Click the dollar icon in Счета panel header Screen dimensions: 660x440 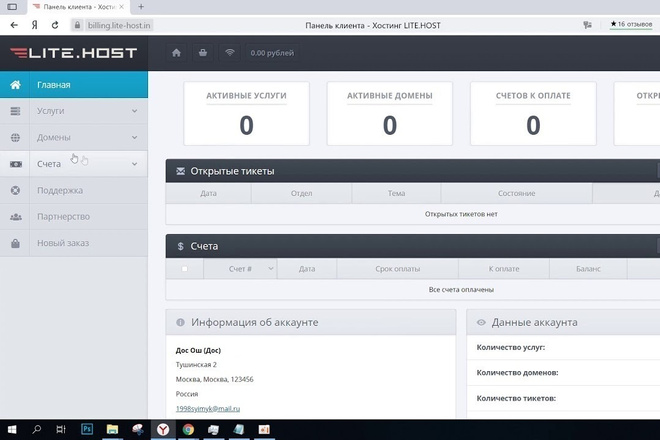click(181, 246)
